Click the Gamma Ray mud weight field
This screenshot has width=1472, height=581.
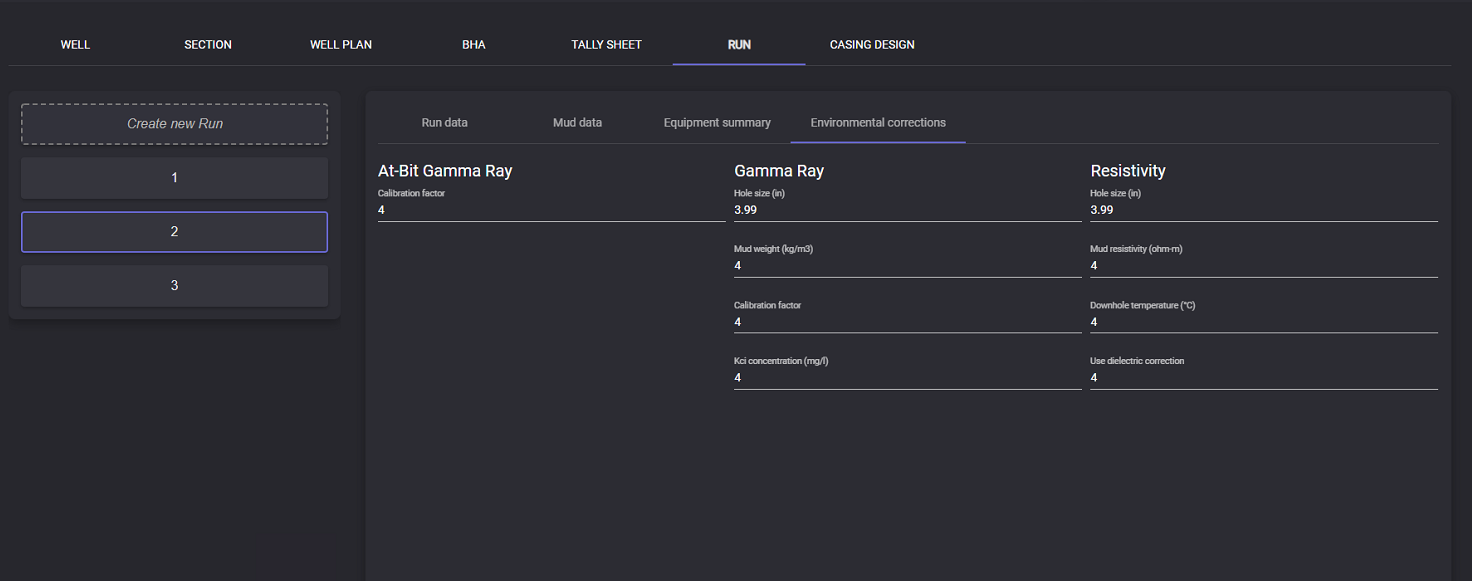tap(907, 266)
